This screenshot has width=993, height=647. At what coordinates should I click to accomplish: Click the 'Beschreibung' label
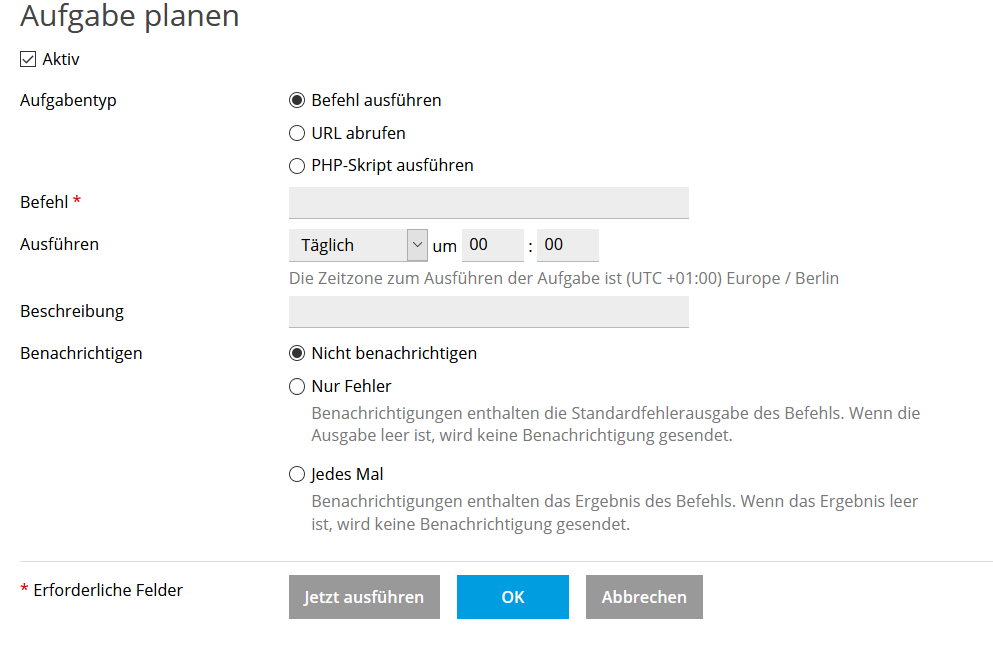point(72,311)
